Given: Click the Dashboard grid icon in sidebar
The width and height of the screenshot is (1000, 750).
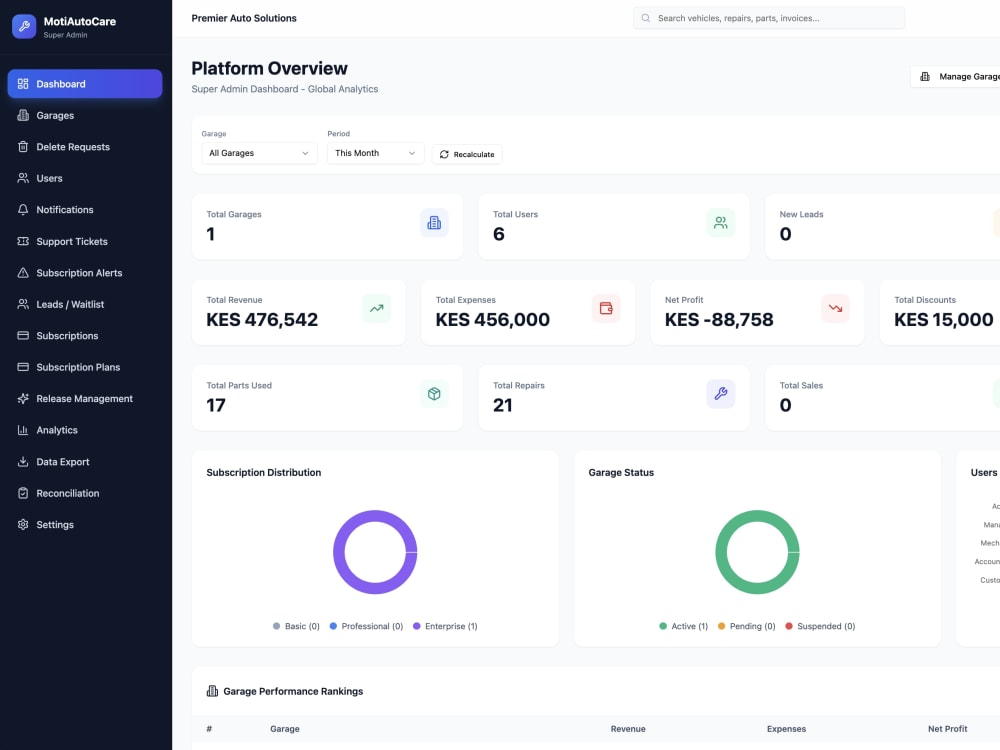Looking at the screenshot, I should click(23, 84).
